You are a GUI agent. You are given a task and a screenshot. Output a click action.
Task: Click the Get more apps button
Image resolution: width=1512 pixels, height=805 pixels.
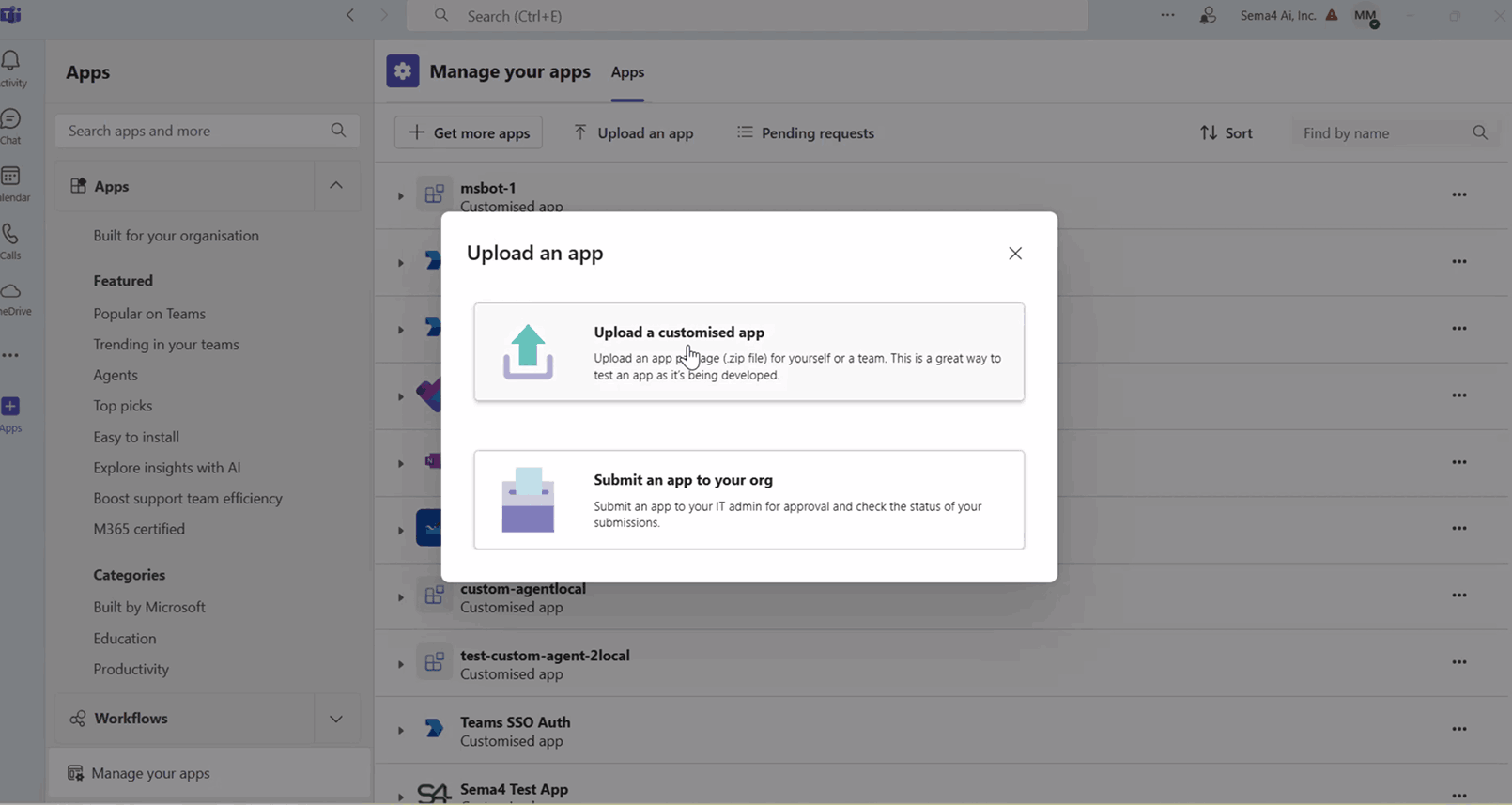(x=469, y=133)
